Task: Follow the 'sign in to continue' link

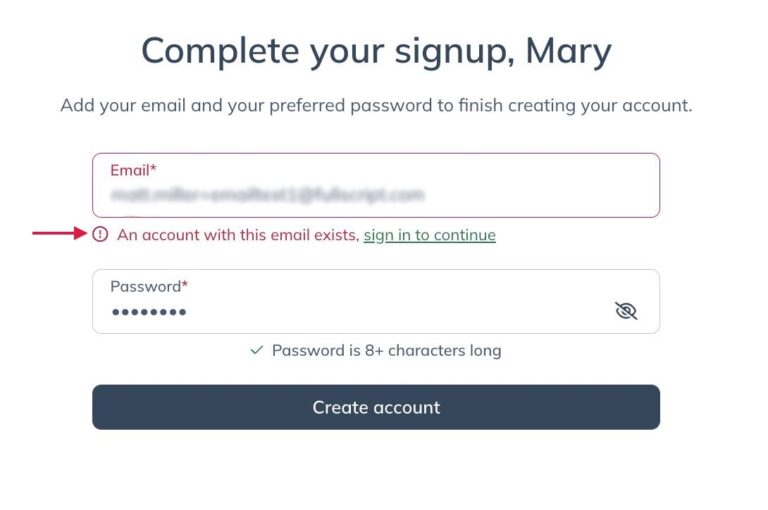Action: tap(429, 235)
